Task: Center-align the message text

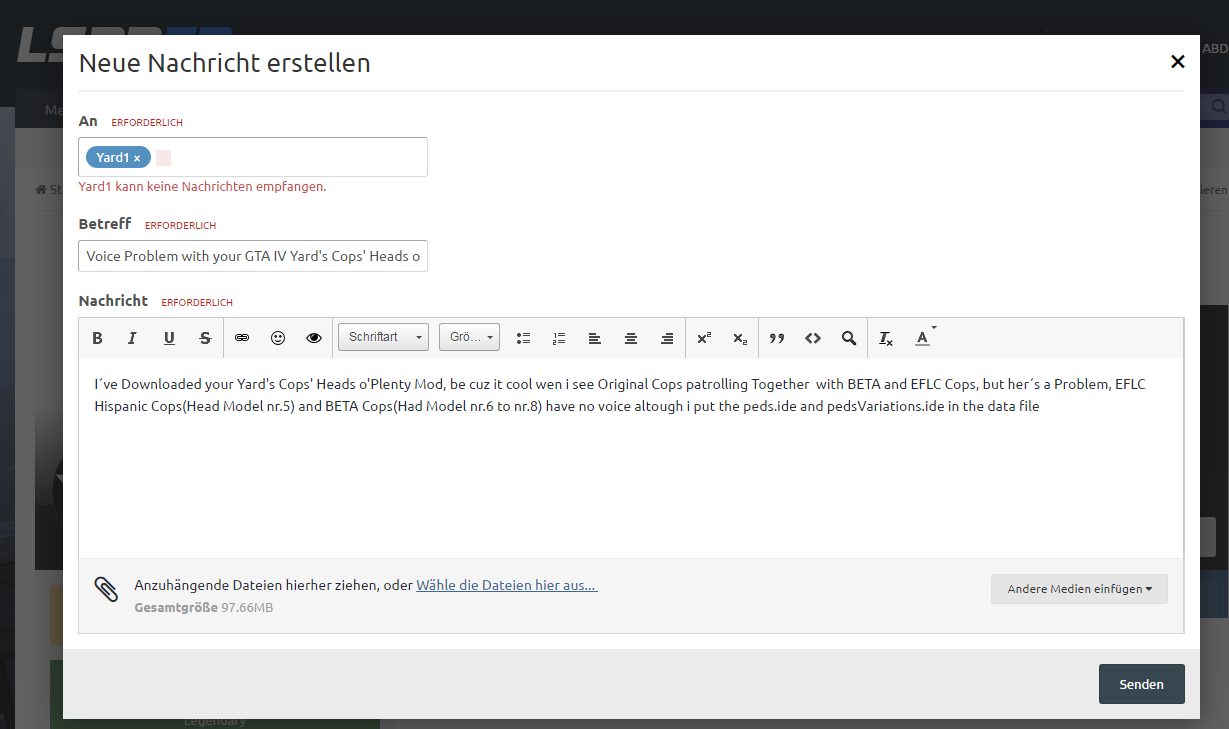Action: (631, 338)
